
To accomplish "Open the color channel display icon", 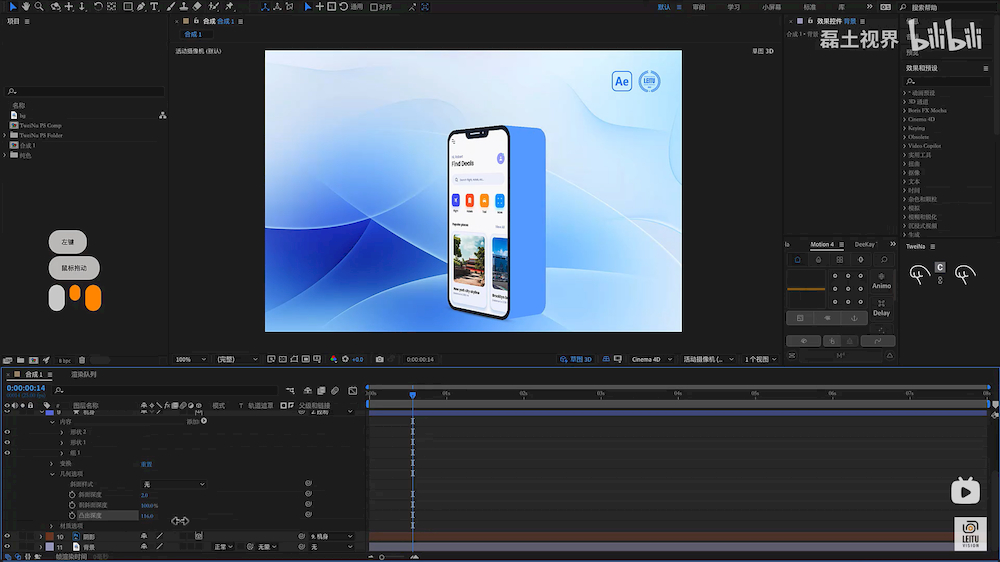I will (x=334, y=359).
